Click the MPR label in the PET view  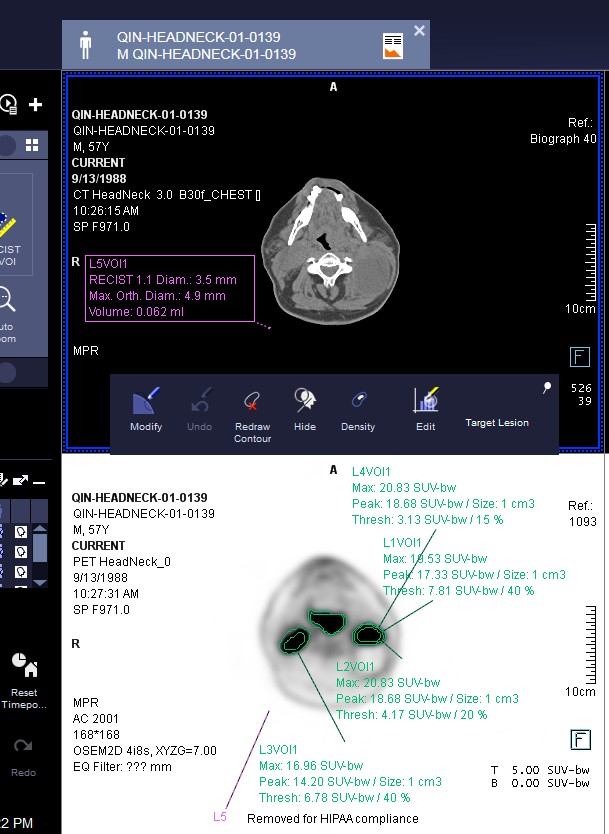click(x=86, y=703)
